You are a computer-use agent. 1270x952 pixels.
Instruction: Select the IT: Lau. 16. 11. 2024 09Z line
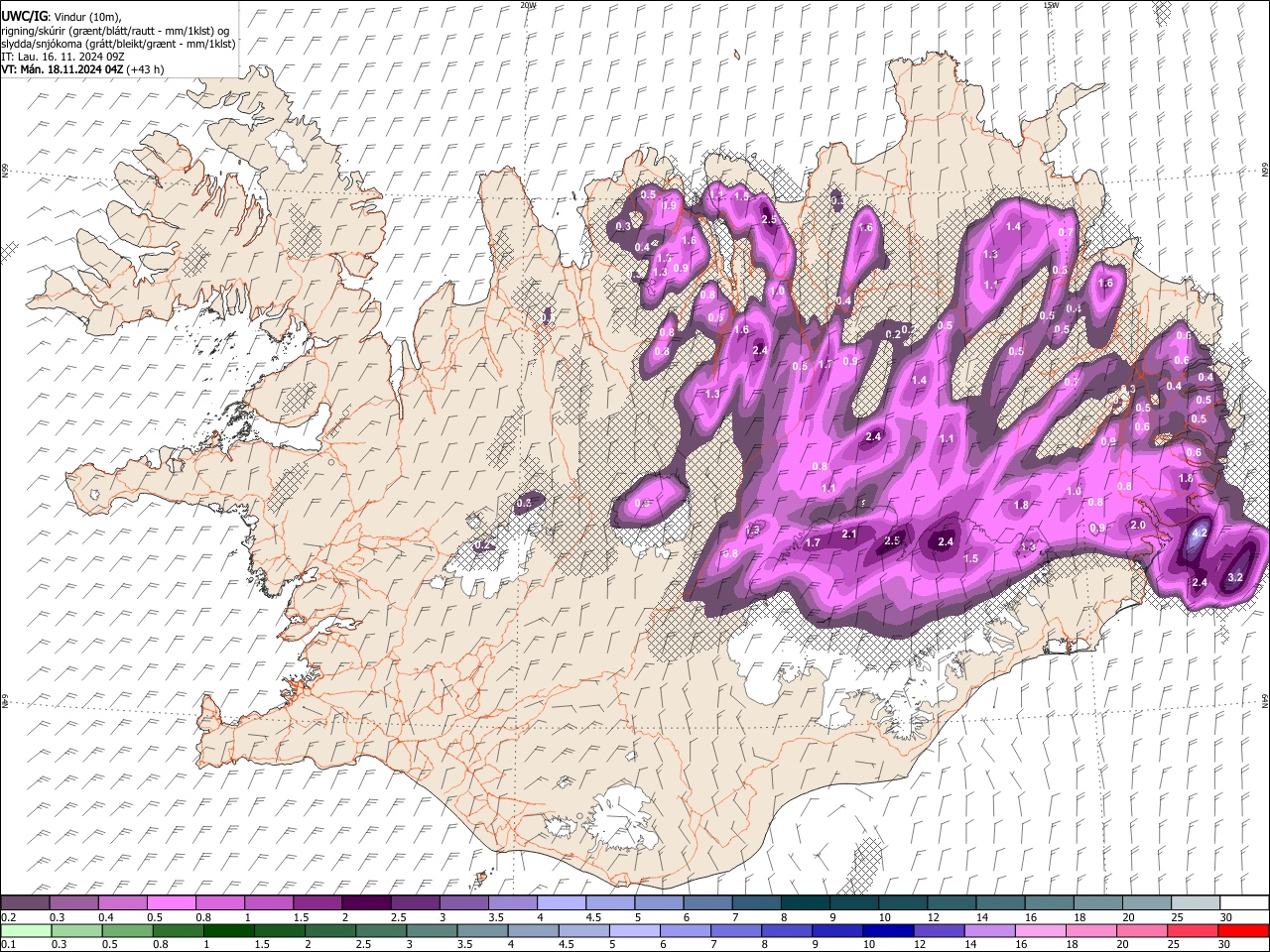(63, 57)
